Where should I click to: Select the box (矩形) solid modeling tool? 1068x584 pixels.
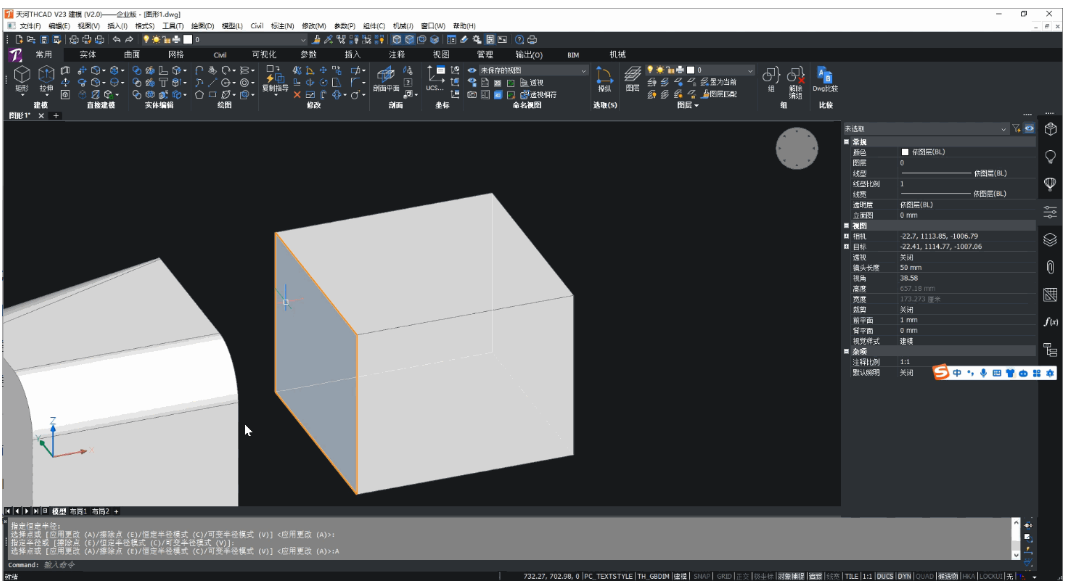pyautogui.click(x=22, y=79)
